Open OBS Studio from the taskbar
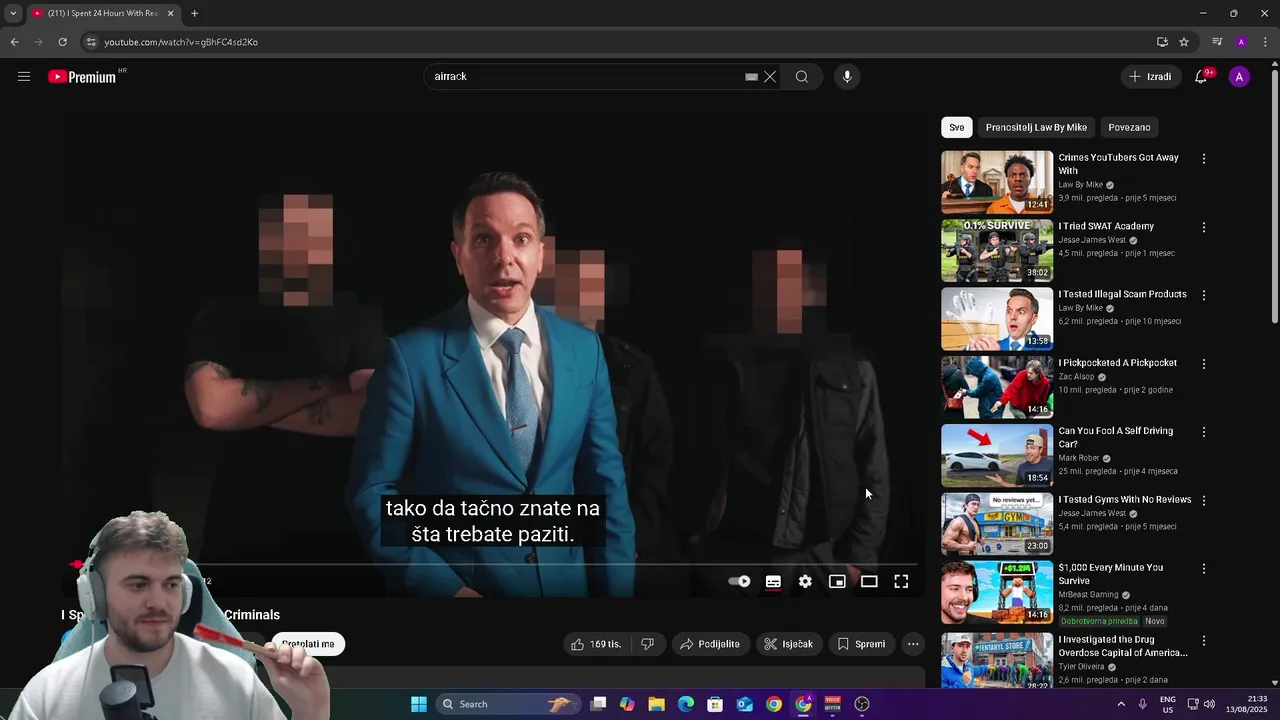Screen dimensions: 1280x720 tap(862, 704)
